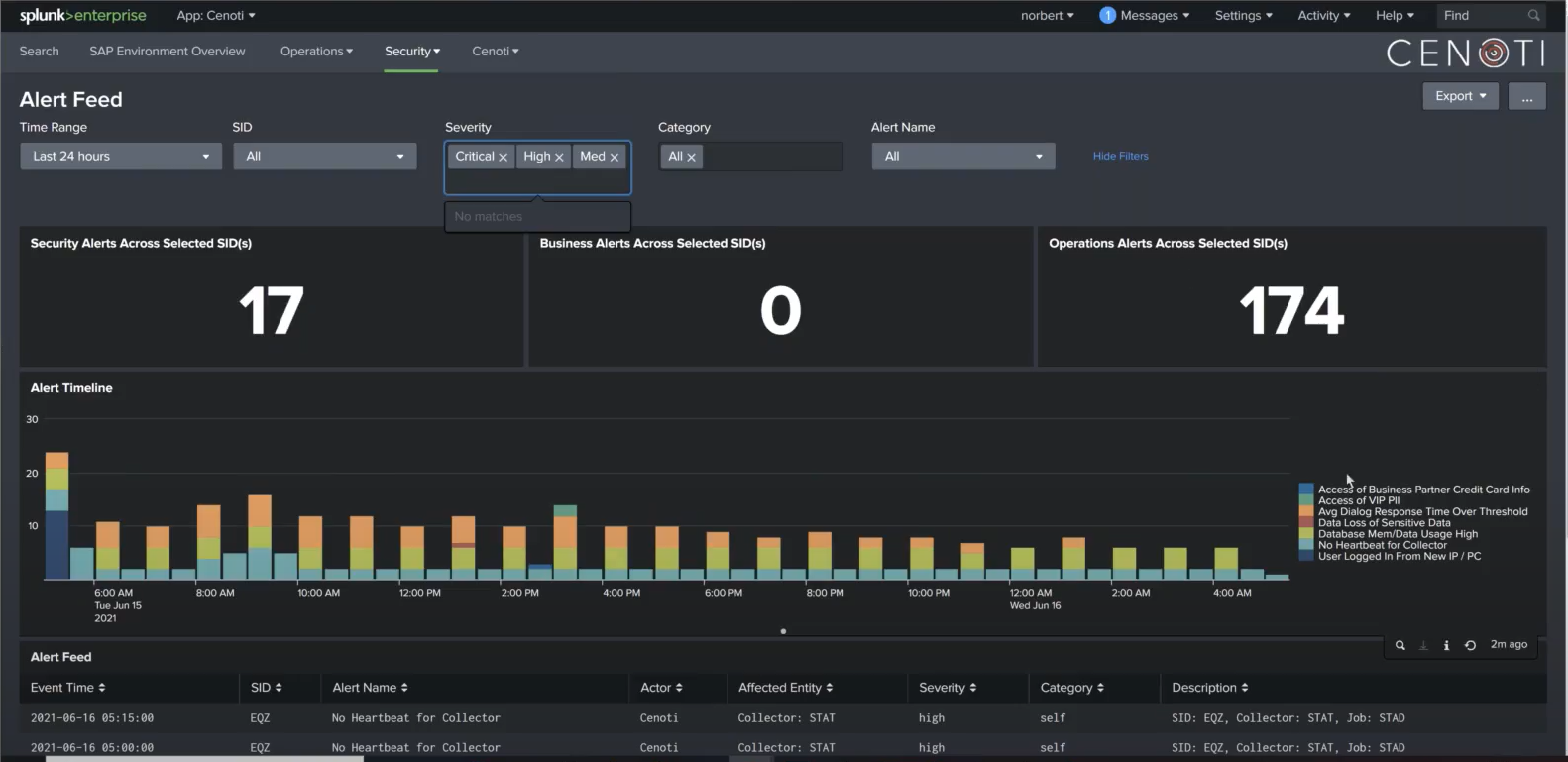Viewport: 1568px width, 762px height.
Task: Click Access of Business Partner Credit Card swatch
Action: click(x=1306, y=490)
